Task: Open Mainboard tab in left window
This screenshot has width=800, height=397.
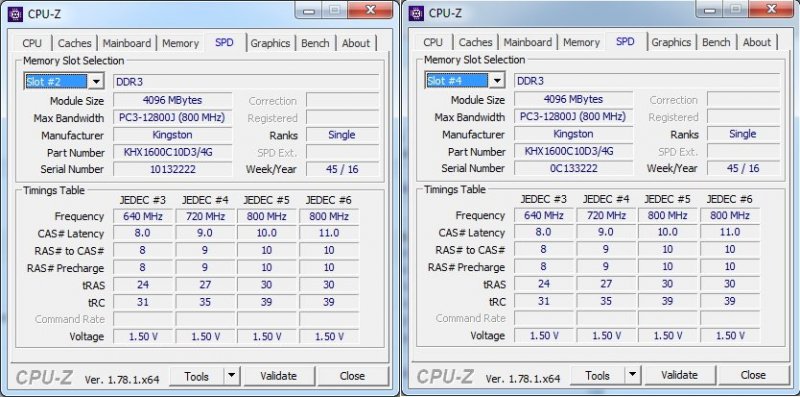Action: (x=127, y=43)
